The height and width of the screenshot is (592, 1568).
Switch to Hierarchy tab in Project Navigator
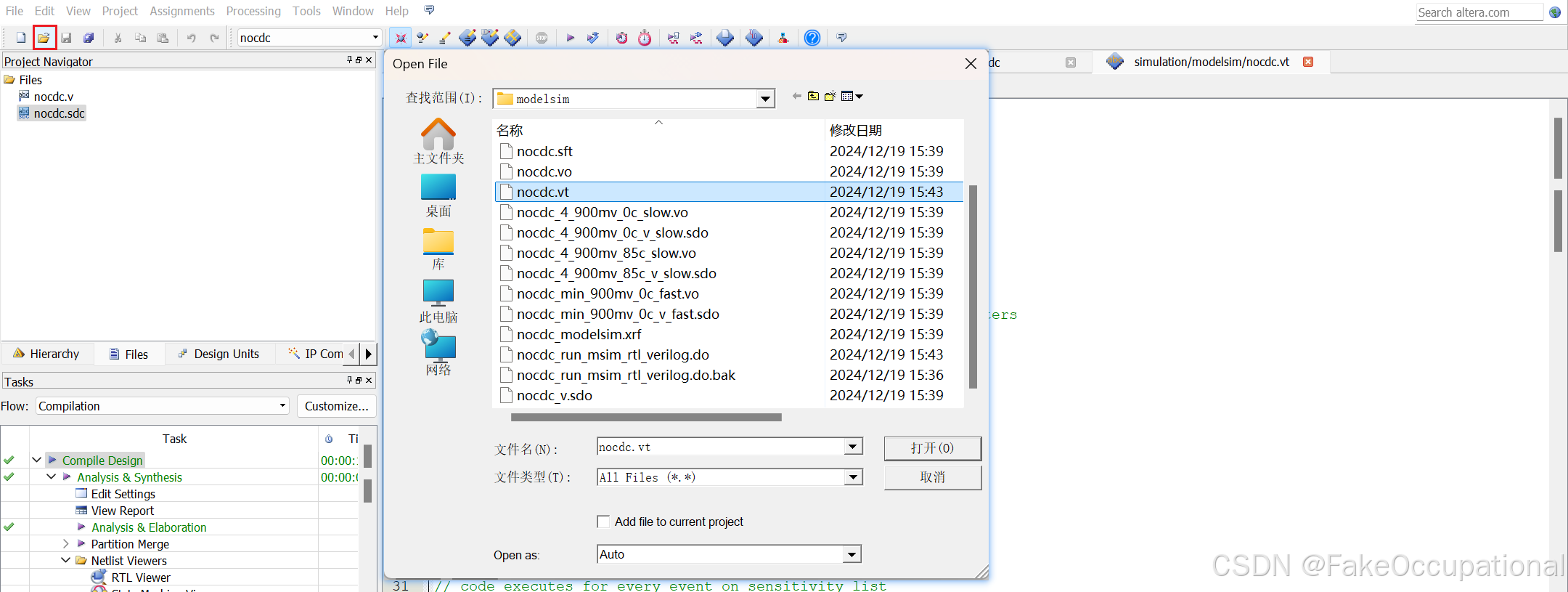pyautogui.click(x=46, y=354)
